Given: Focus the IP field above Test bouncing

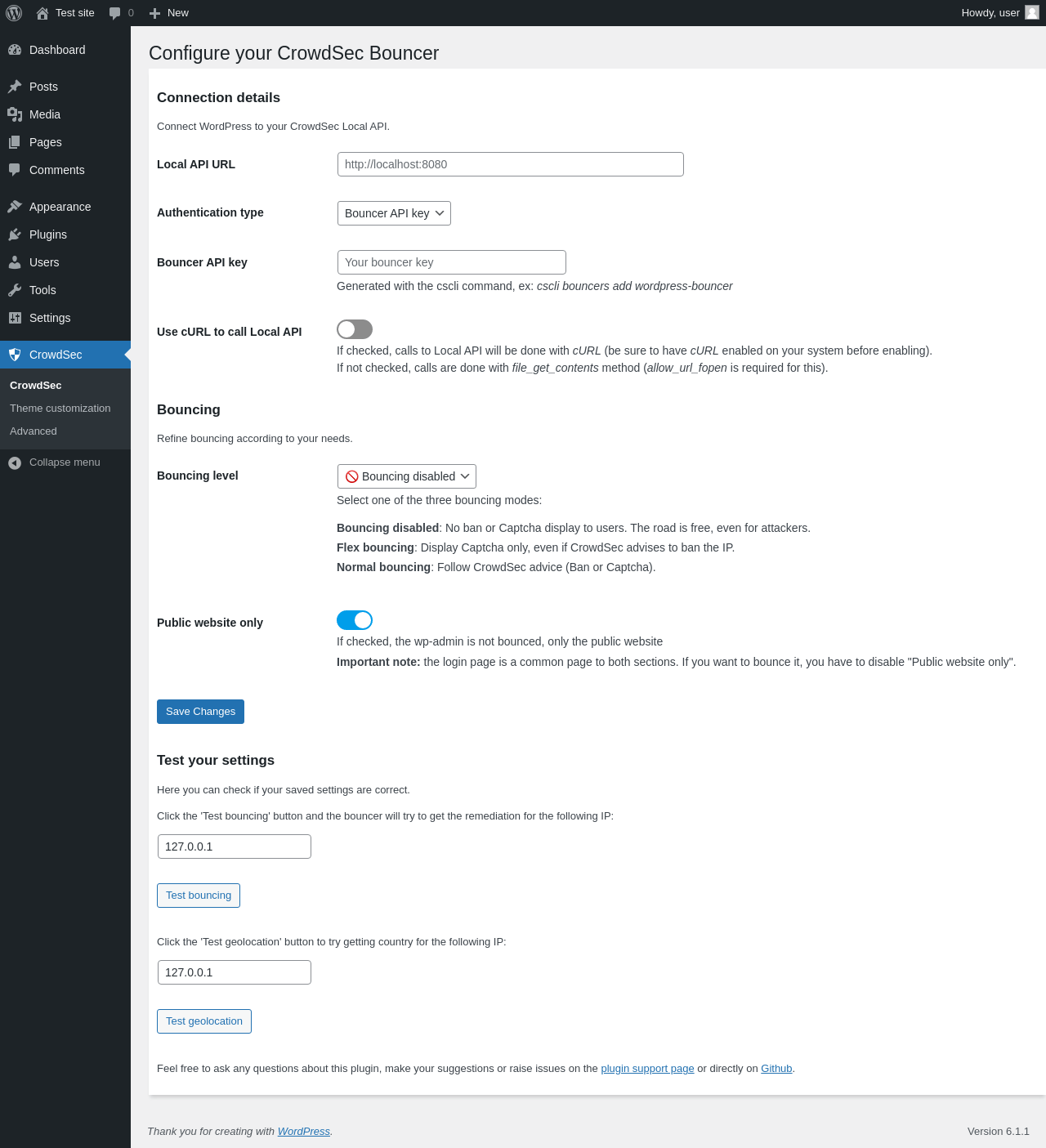Looking at the screenshot, I should click(235, 846).
